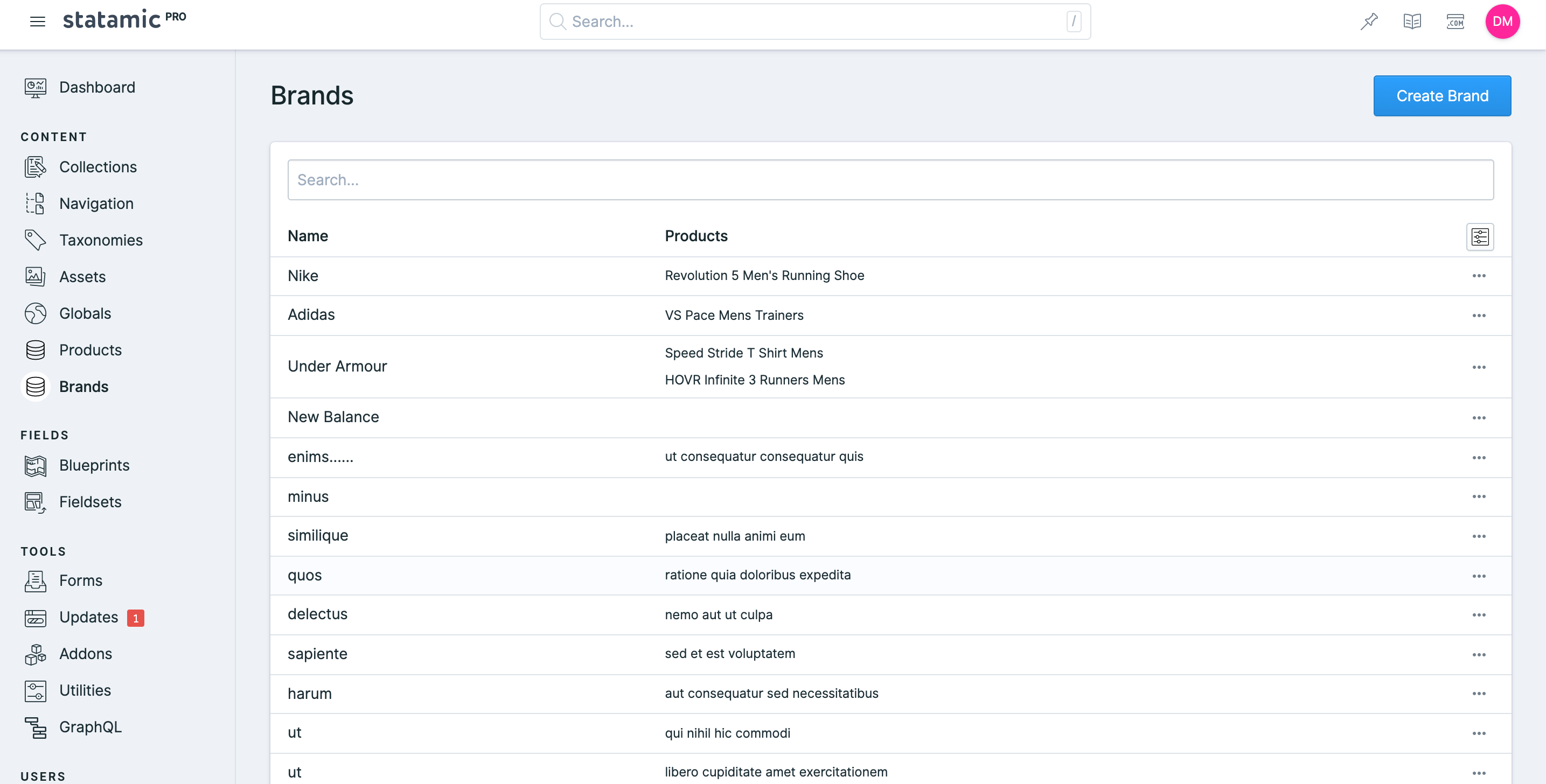Viewport: 1546px width, 784px height.
Task: Open the DM user avatar menu
Action: tap(1502, 22)
